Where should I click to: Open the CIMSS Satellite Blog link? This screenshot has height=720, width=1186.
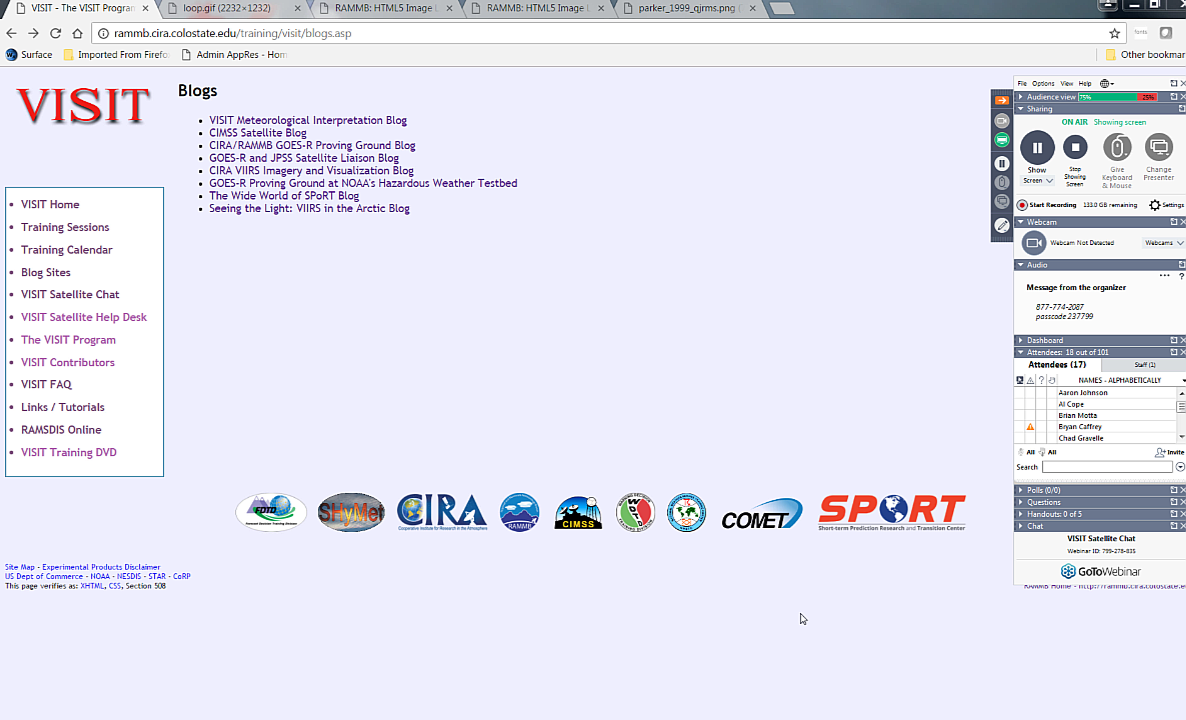[258, 133]
